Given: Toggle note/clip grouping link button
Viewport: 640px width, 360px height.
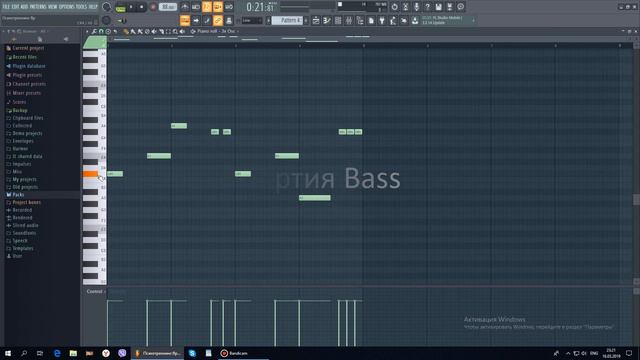Looking at the screenshot, I should 218,20.
